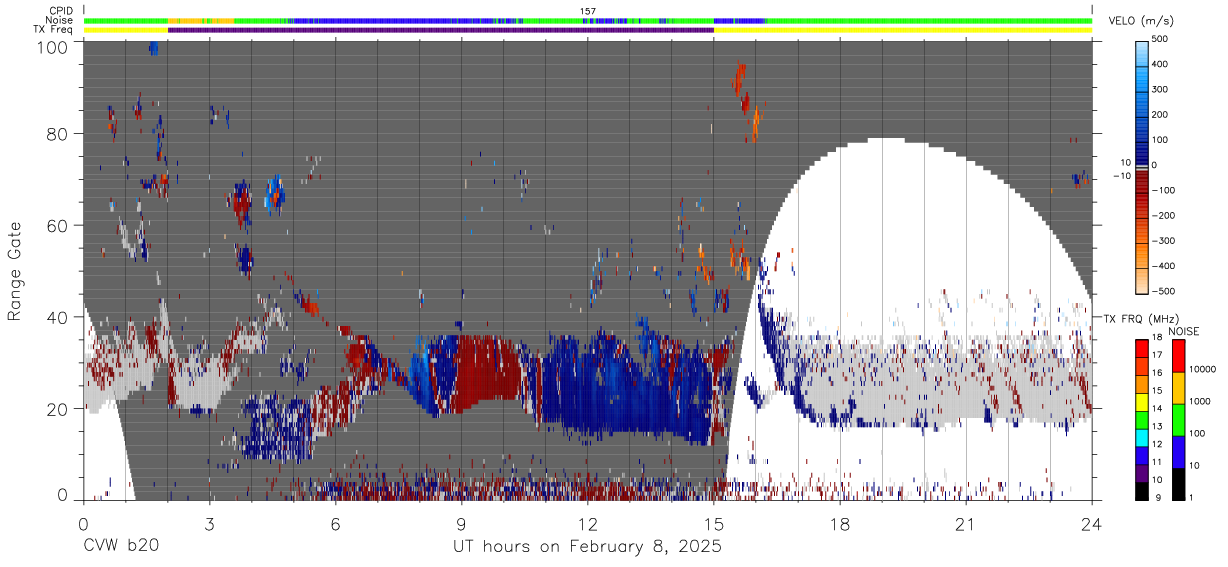Click the cyan 12-13 MHz TX frequency swatch
The width and height of the screenshot is (1228, 567).
[1142, 437]
